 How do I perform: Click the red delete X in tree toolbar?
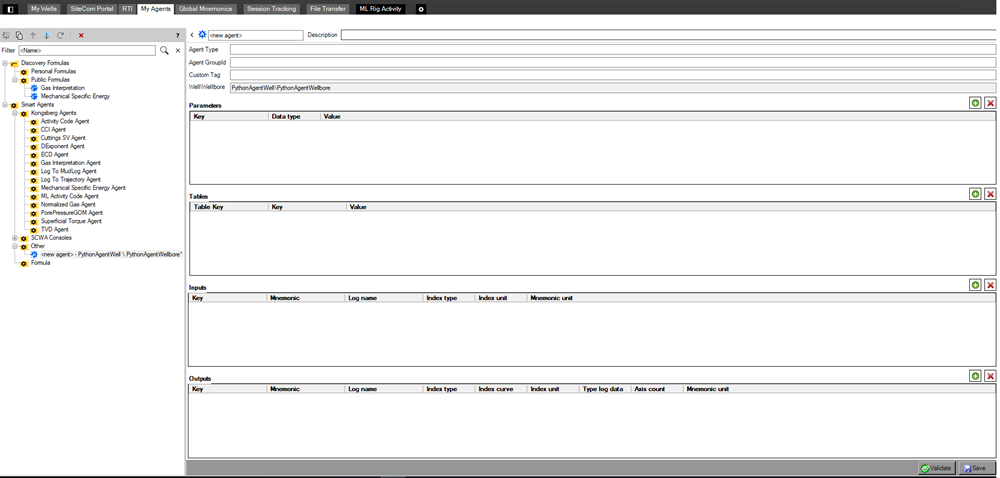(81, 36)
